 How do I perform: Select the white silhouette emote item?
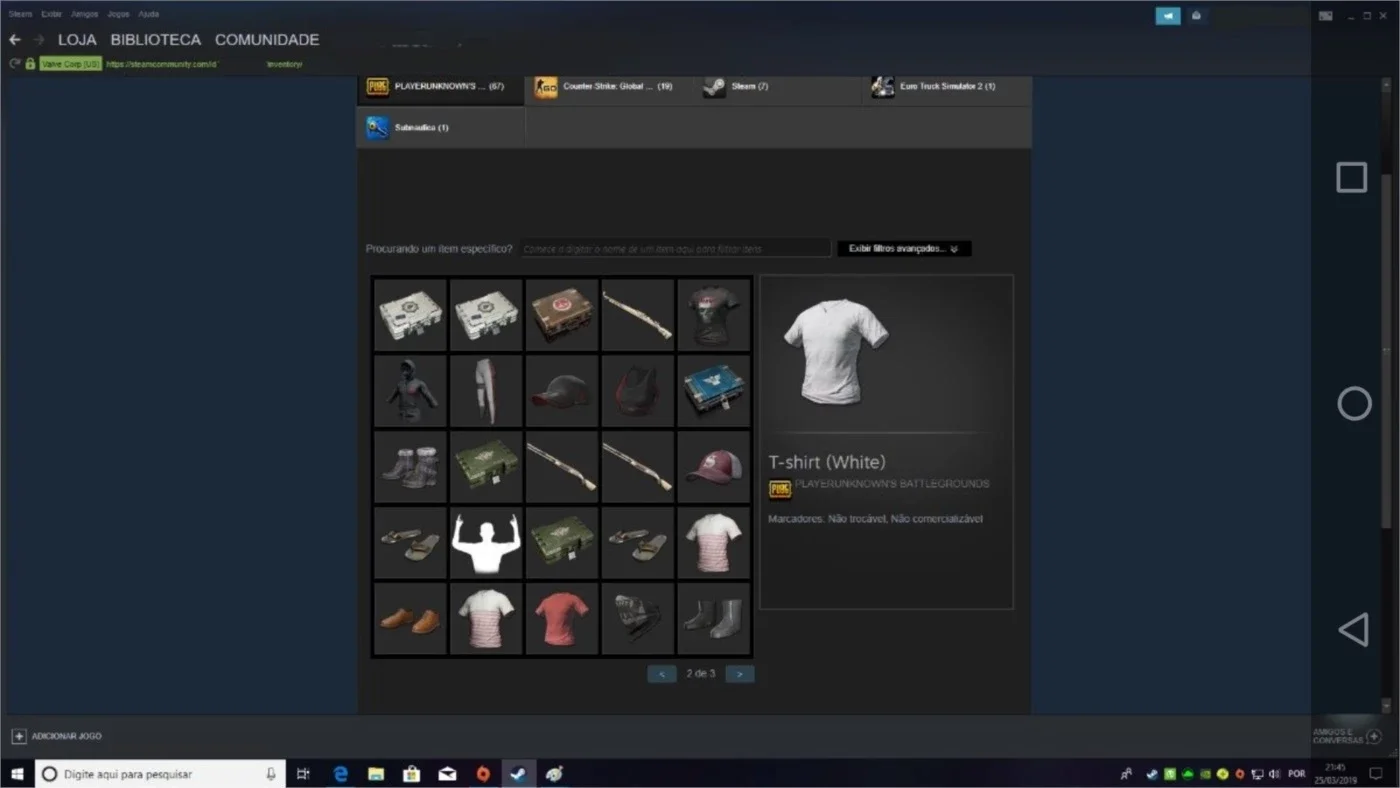pos(486,543)
